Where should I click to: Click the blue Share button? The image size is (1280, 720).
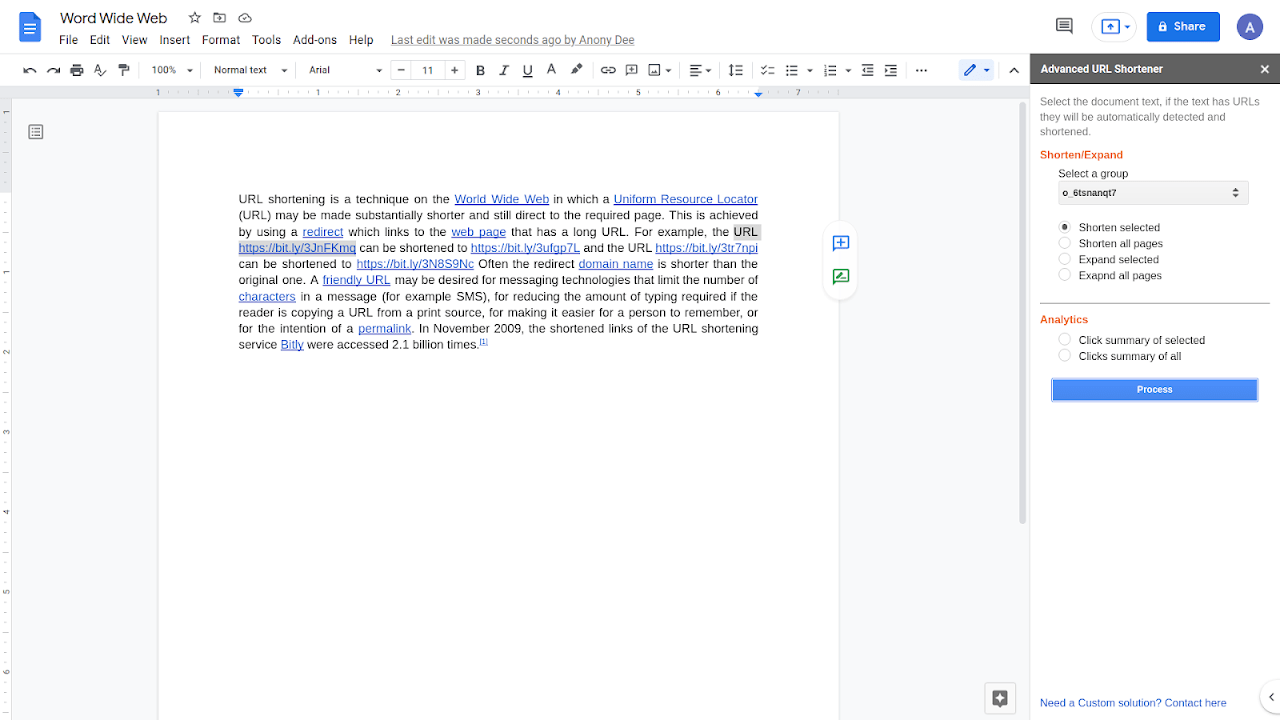point(1183,27)
